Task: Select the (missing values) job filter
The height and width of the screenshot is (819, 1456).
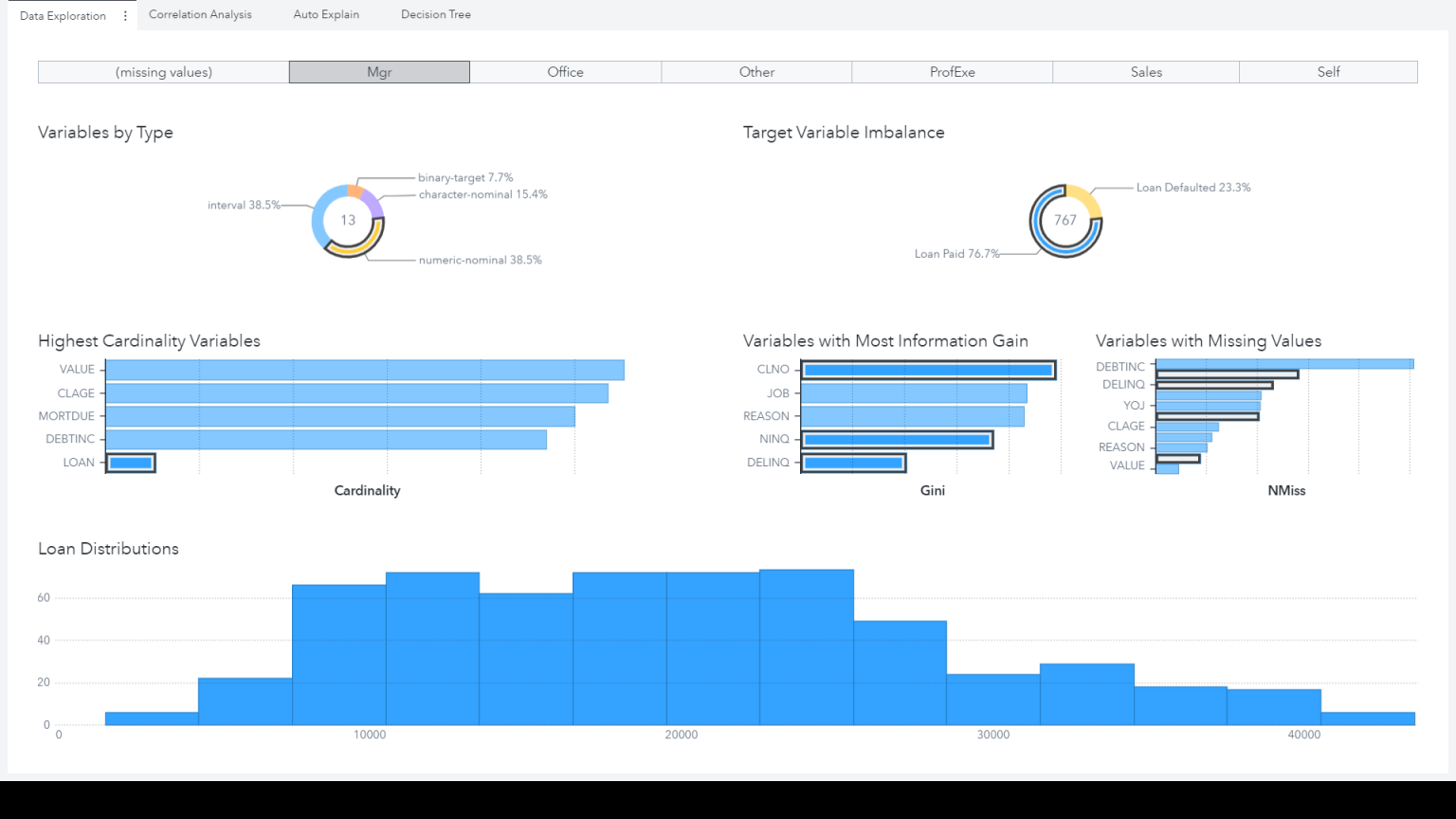Action: point(163,71)
